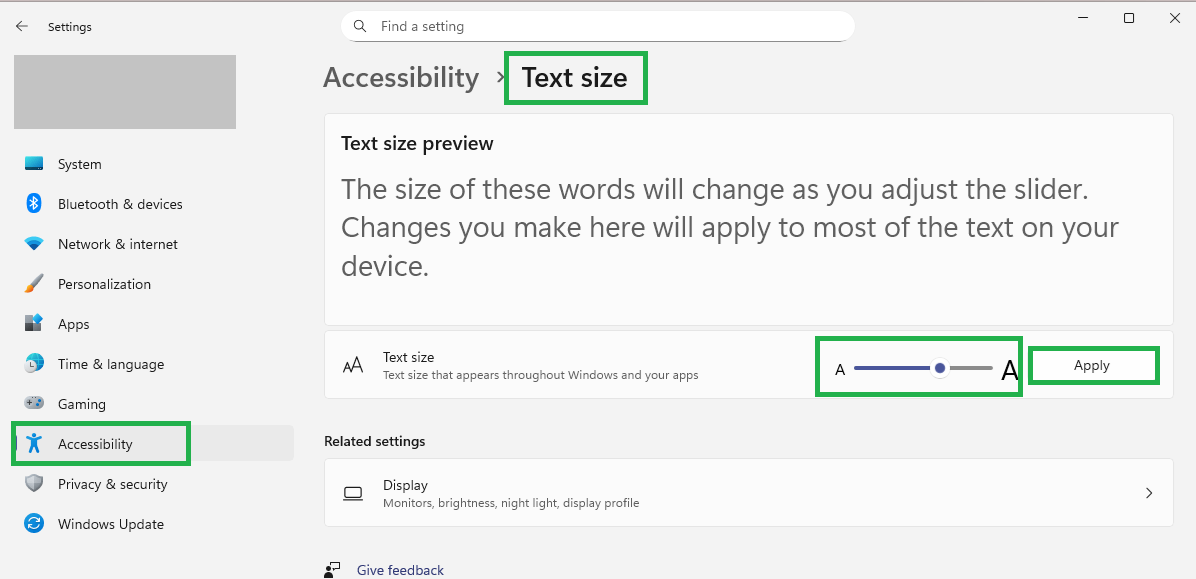This screenshot has width=1196, height=579.
Task: Click 'Monitors, brightness, night light, display profile' text
Action: pyautogui.click(x=511, y=503)
